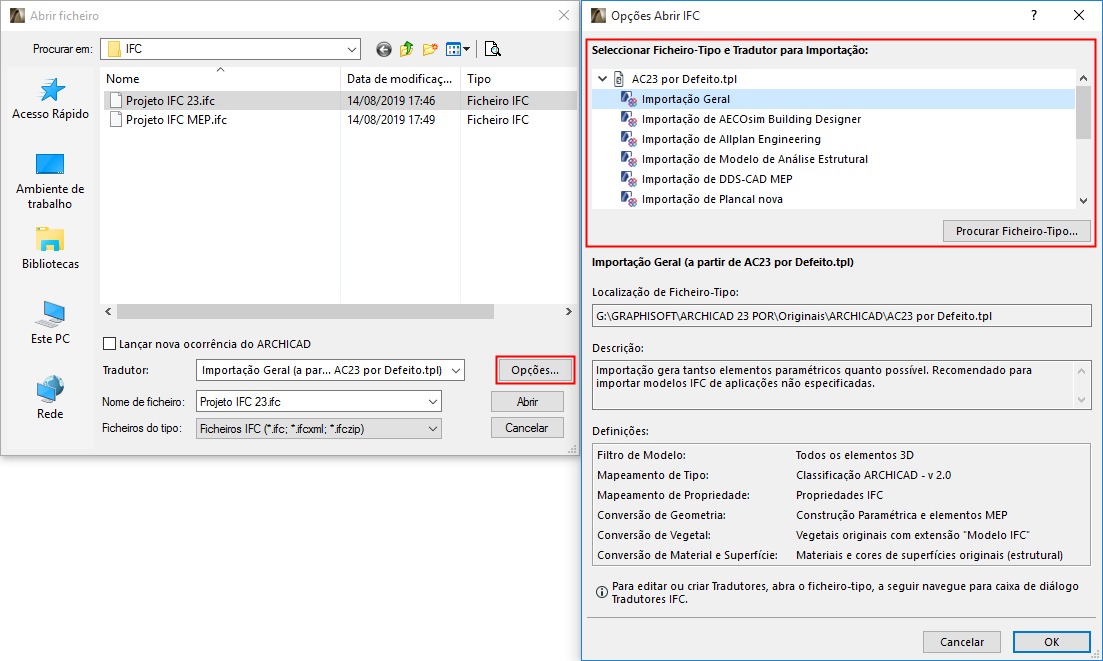
Task: Click date cell 14/08/2019 17:46
Action: pos(391,101)
